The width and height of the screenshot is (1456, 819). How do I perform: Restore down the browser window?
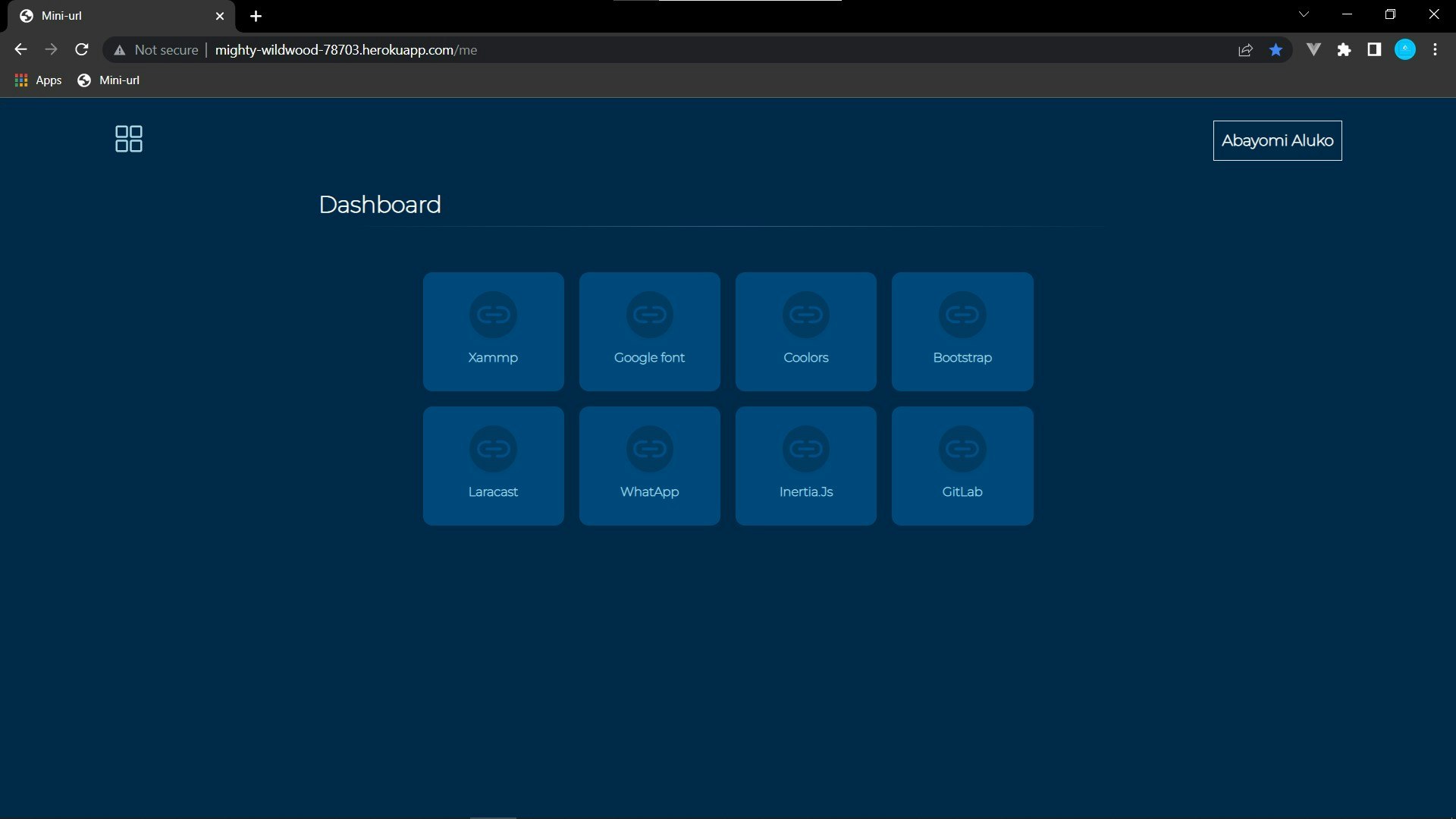[x=1390, y=14]
